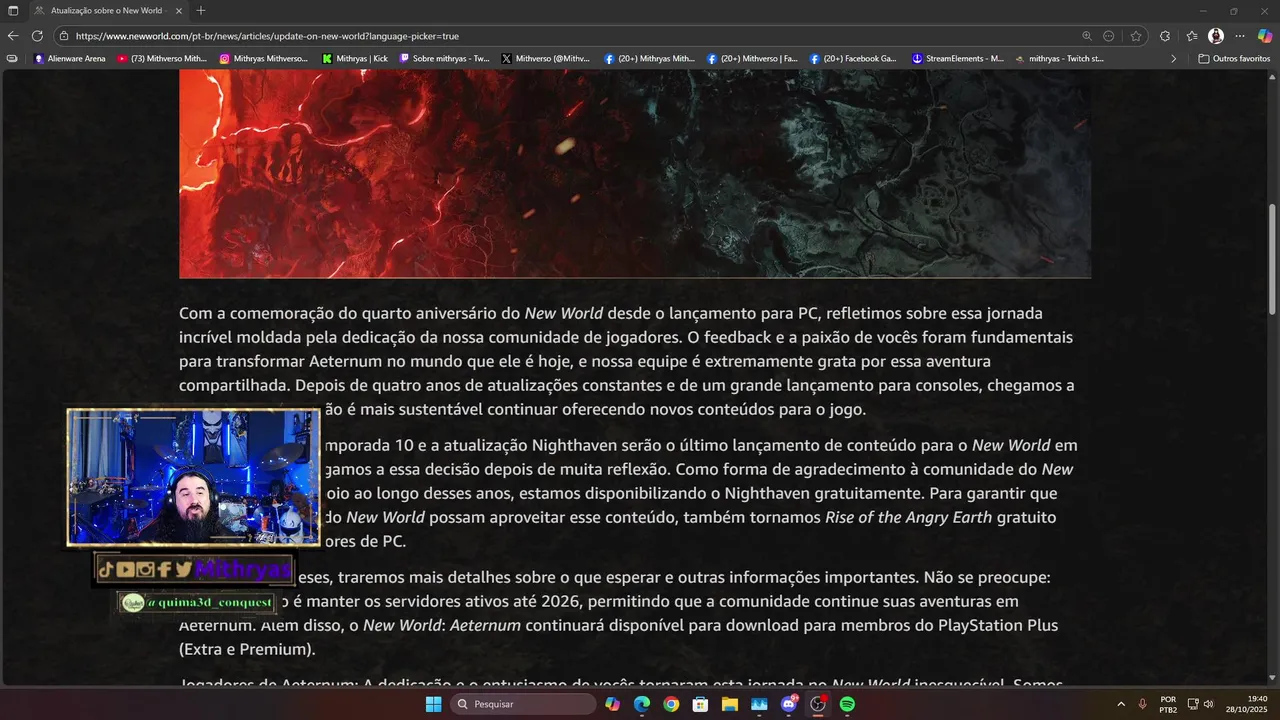The width and height of the screenshot is (1280, 720).
Task: Switch to Microsoft Edge in taskbar
Action: [642, 704]
